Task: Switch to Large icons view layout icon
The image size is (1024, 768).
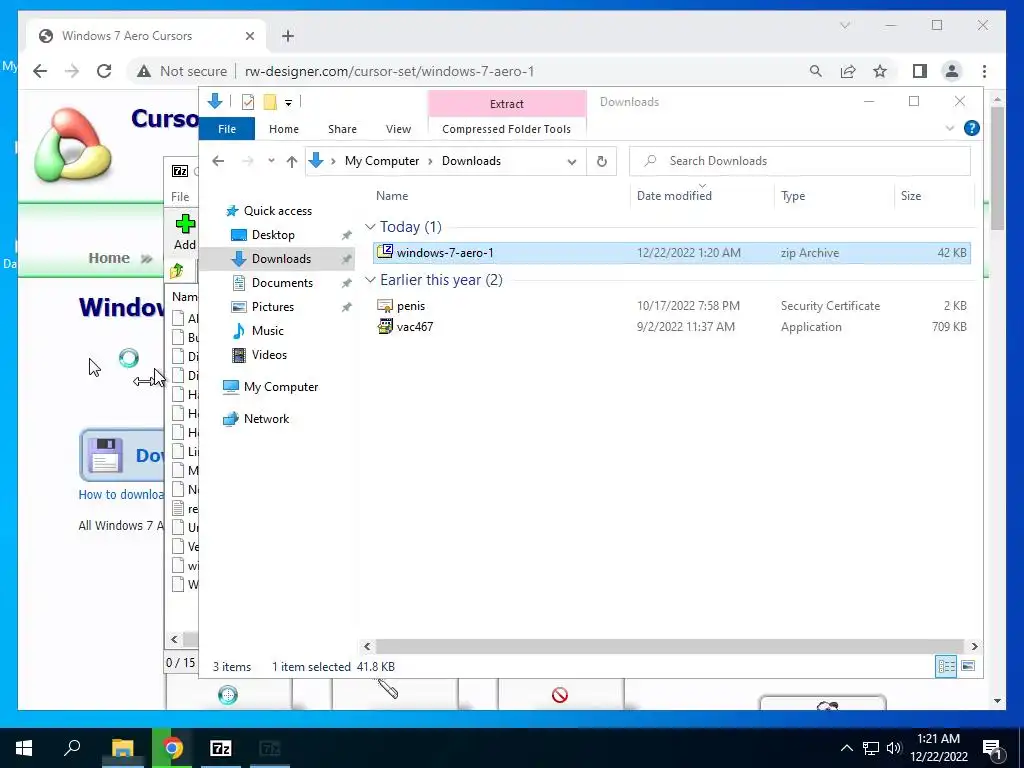Action: 968,666
